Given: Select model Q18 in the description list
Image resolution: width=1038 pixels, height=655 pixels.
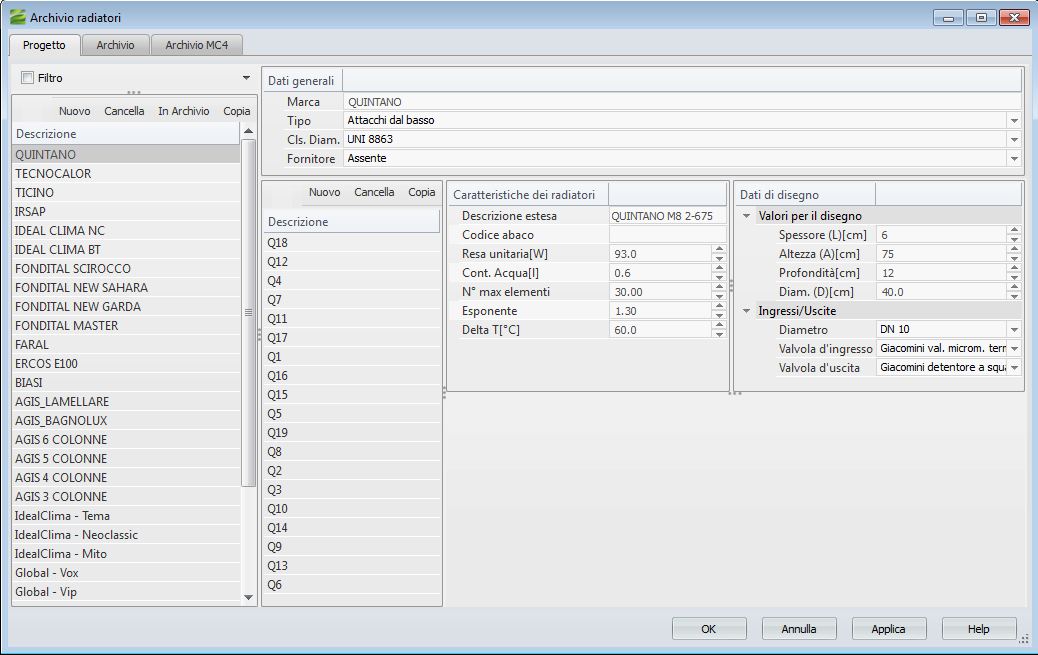Looking at the screenshot, I should pos(277,243).
